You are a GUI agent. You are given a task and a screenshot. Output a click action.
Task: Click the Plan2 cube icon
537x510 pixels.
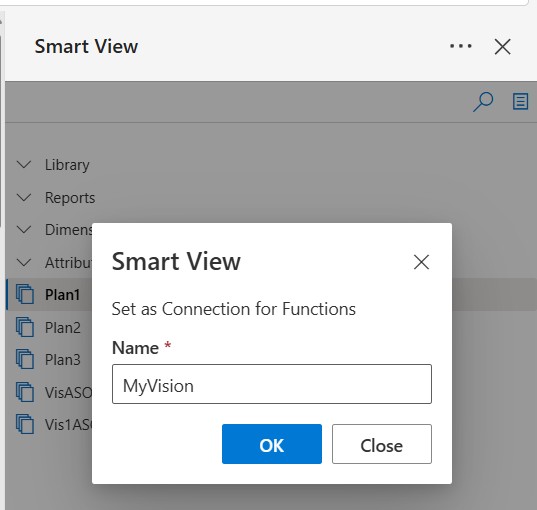point(25,327)
